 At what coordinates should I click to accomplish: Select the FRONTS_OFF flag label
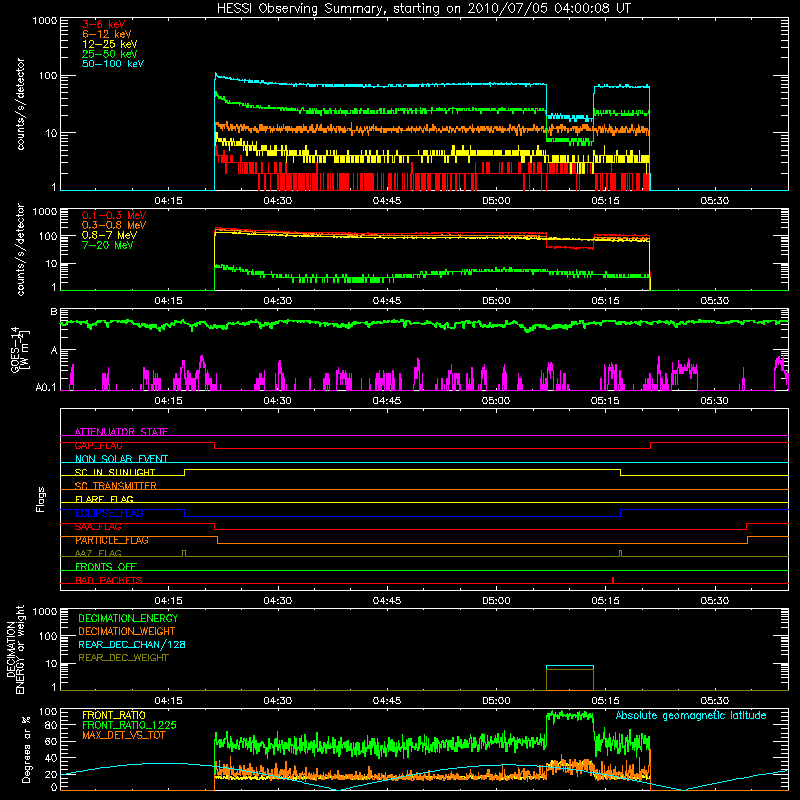click(106, 567)
